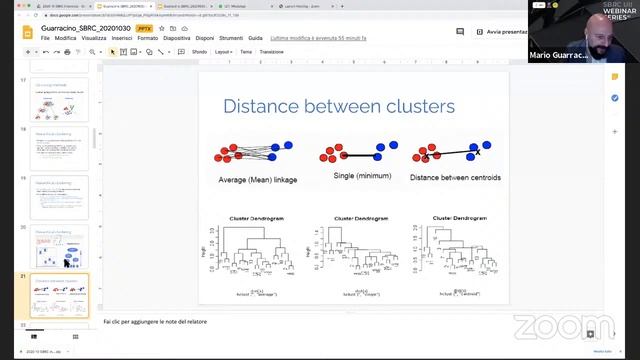
Task: Open a new browser tab
Action: 342,6
